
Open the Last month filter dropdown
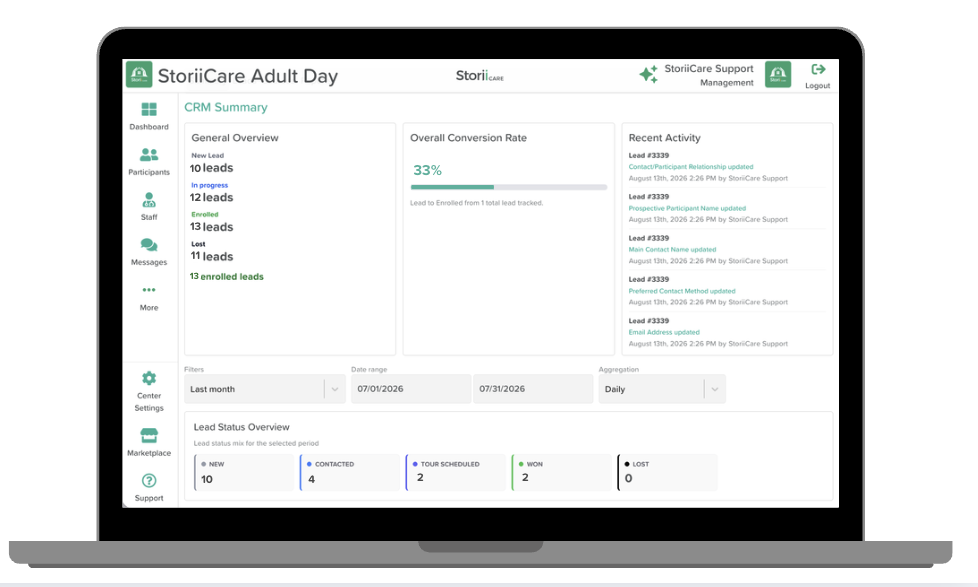click(x=264, y=389)
